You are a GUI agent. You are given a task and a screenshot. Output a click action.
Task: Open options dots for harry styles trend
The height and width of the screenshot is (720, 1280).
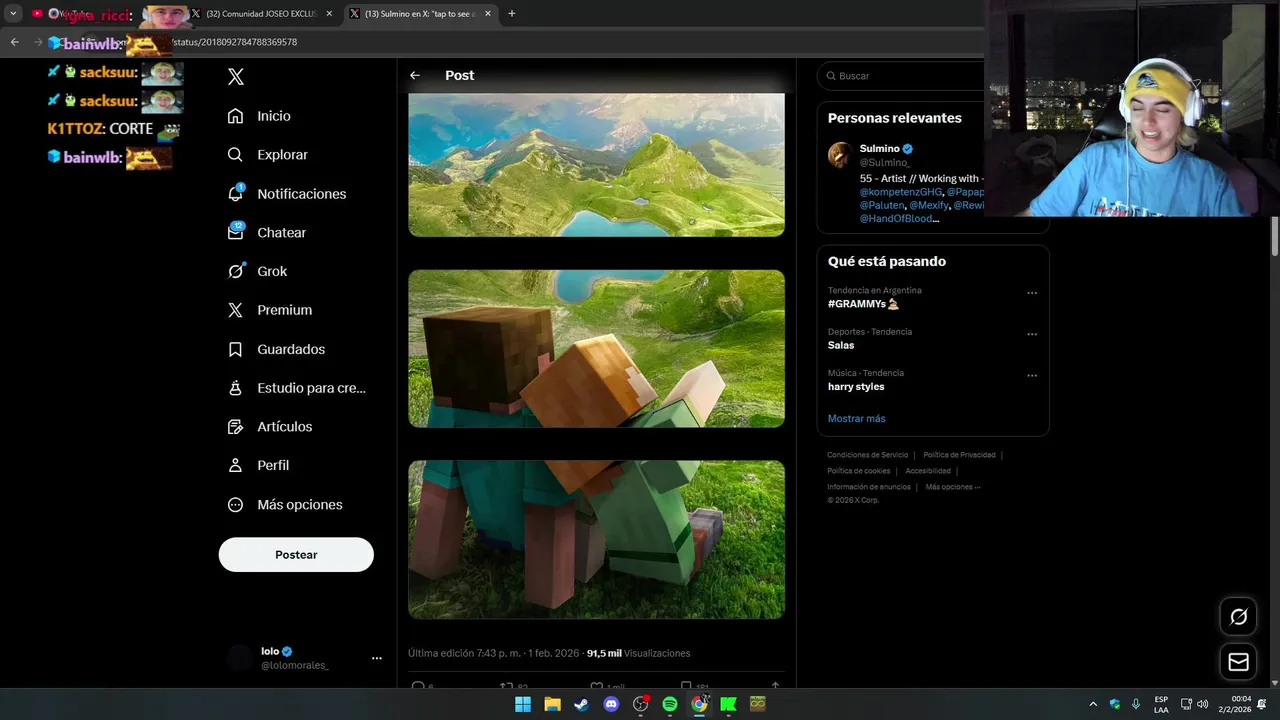1032,376
